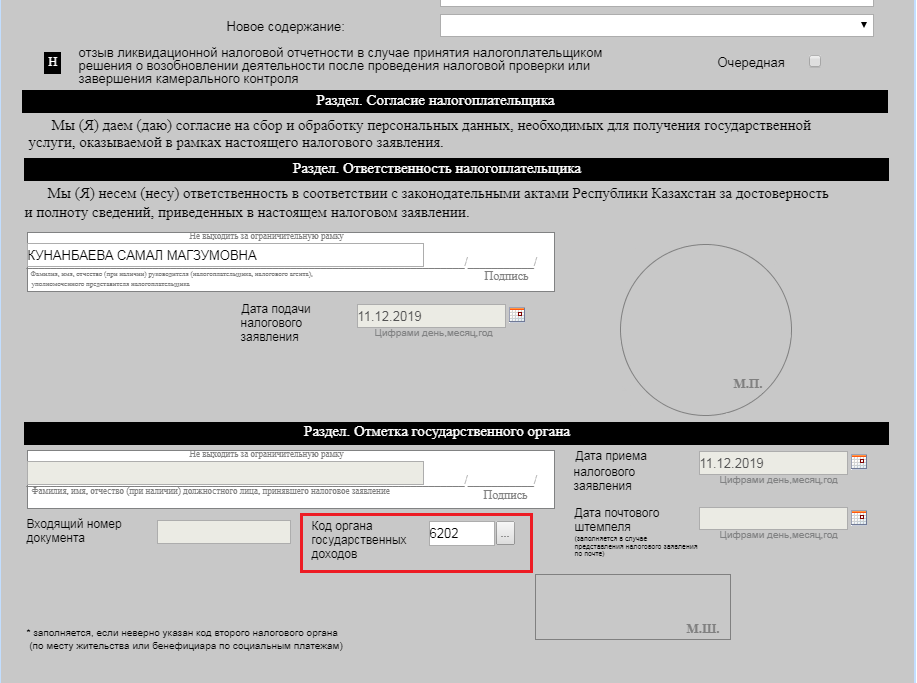Click the Согласие налогоплательщика section header

(455, 101)
